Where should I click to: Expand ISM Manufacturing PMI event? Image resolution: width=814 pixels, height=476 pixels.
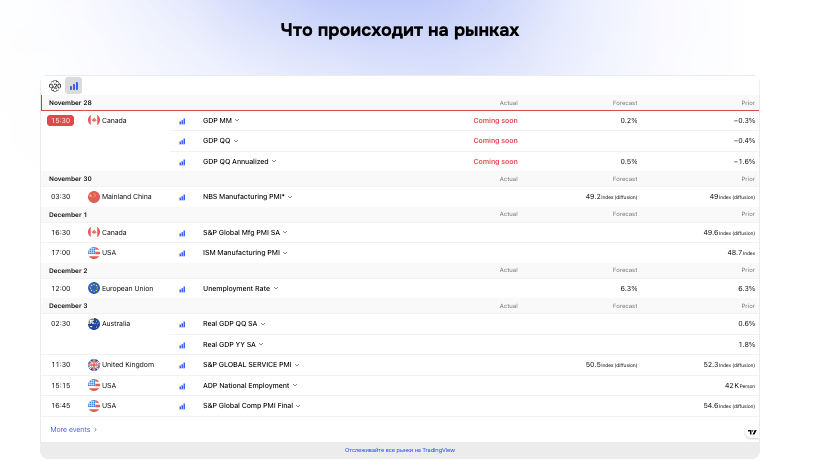pyautogui.click(x=285, y=253)
